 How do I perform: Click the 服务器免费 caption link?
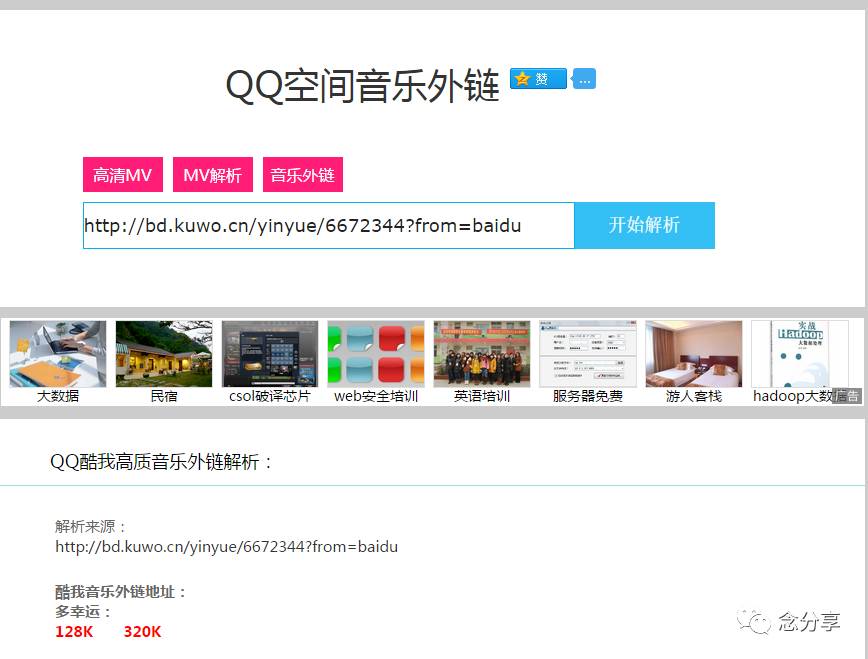588,396
